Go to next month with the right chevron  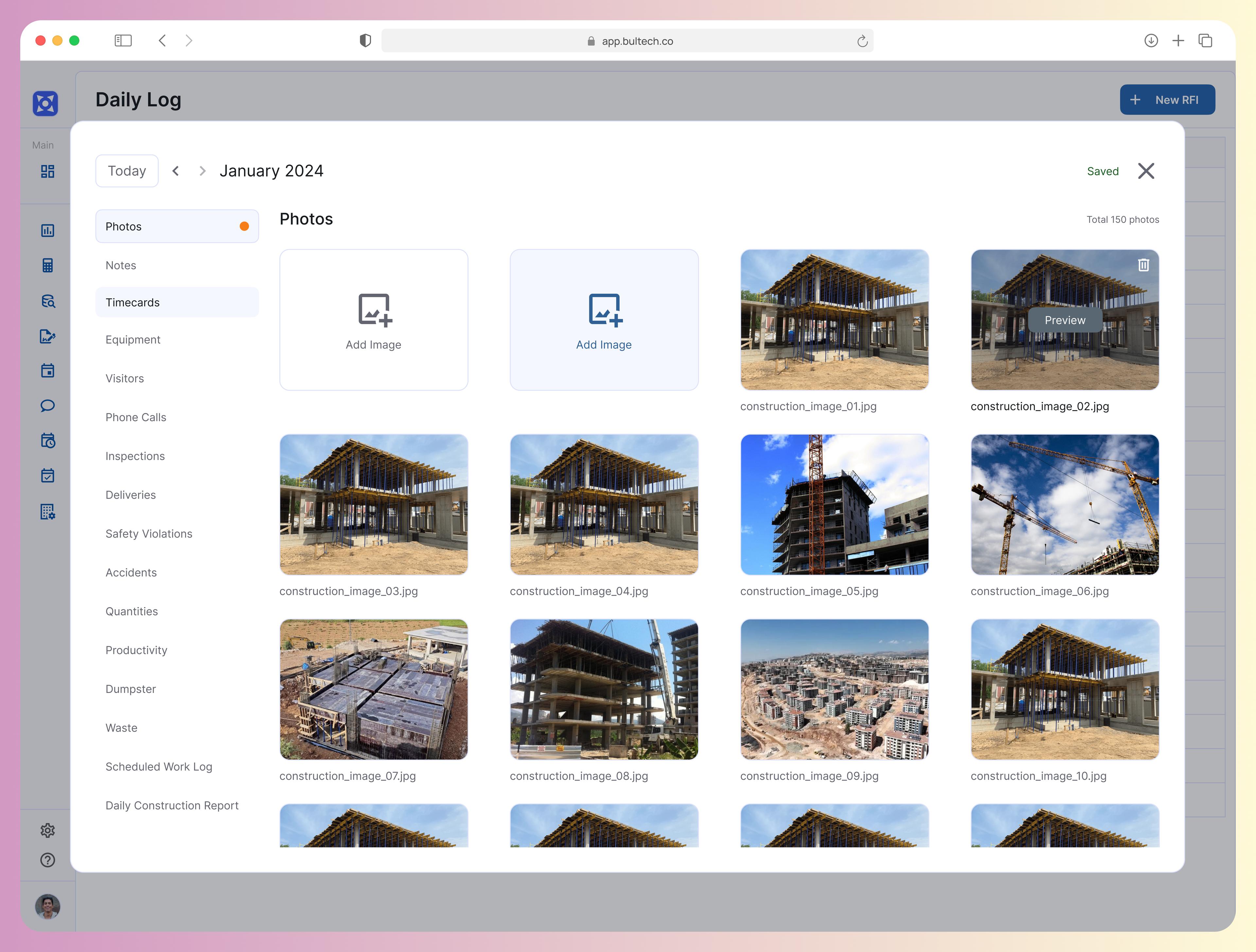pyautogui.click(x=202, y=170)
